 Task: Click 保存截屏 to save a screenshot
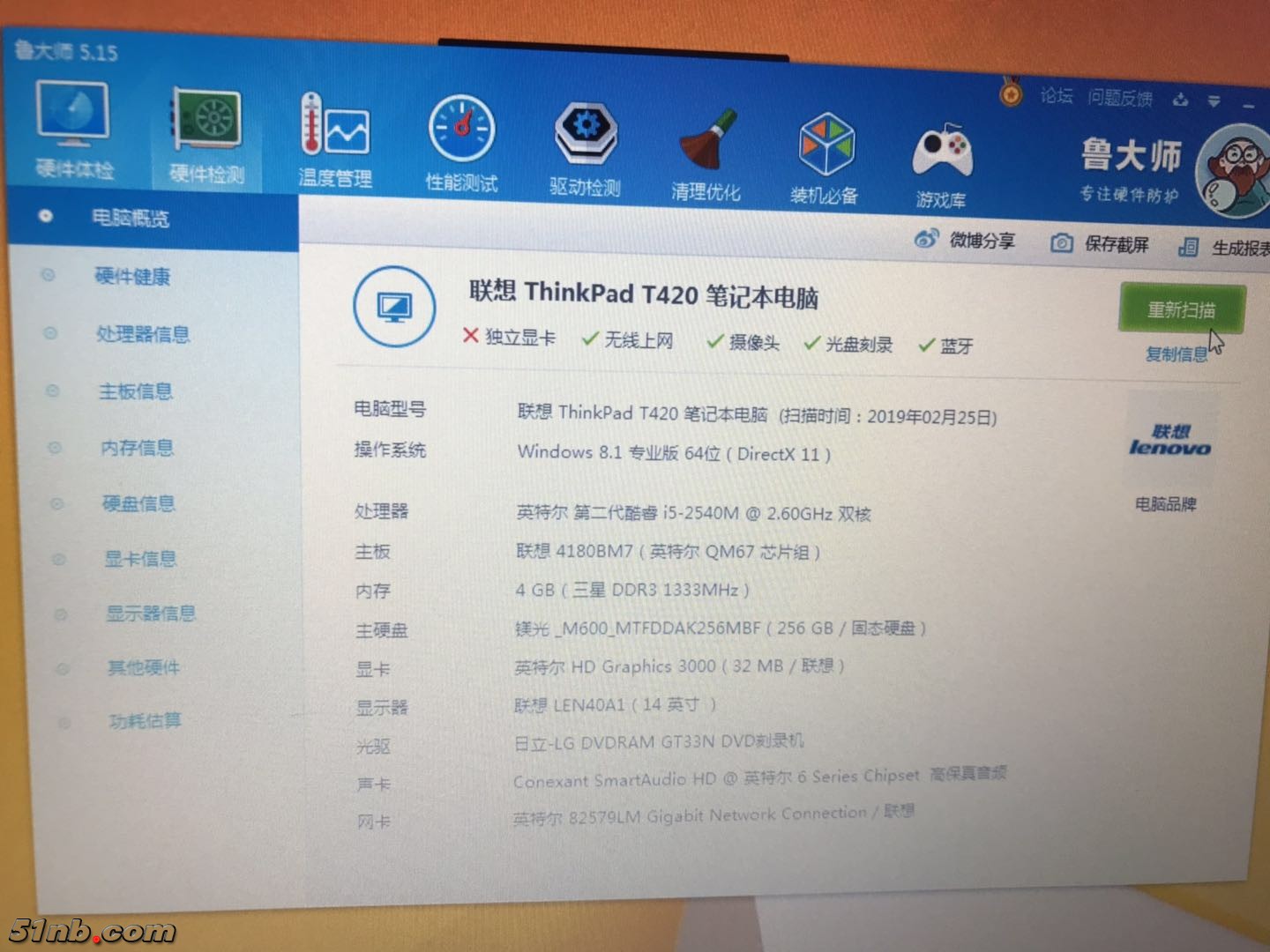pyautogui.click(x=1100, y=244)
